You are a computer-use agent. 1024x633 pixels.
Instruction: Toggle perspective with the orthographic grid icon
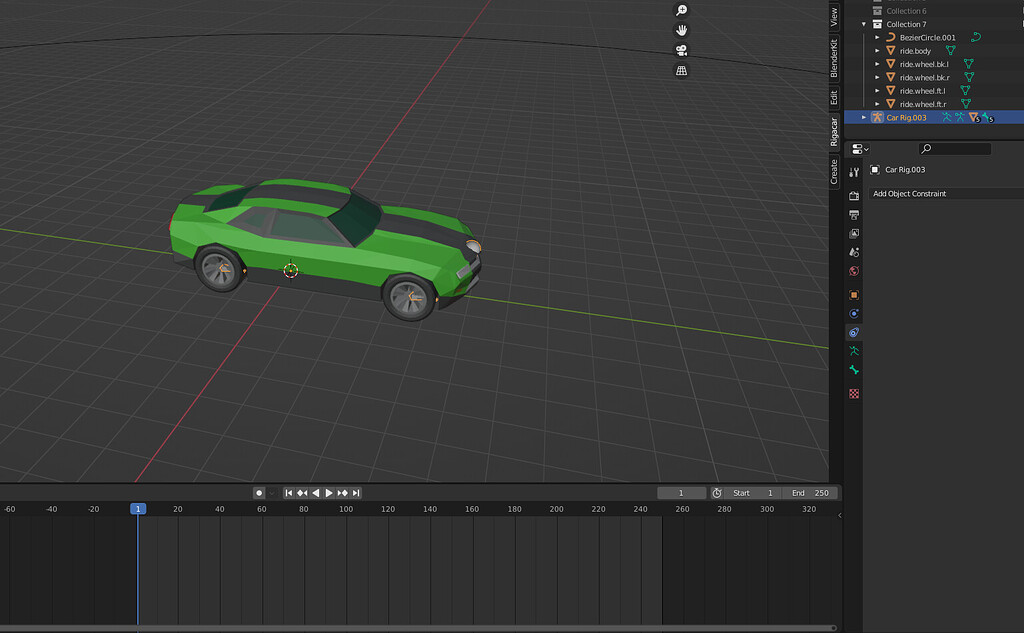[681, 69]
